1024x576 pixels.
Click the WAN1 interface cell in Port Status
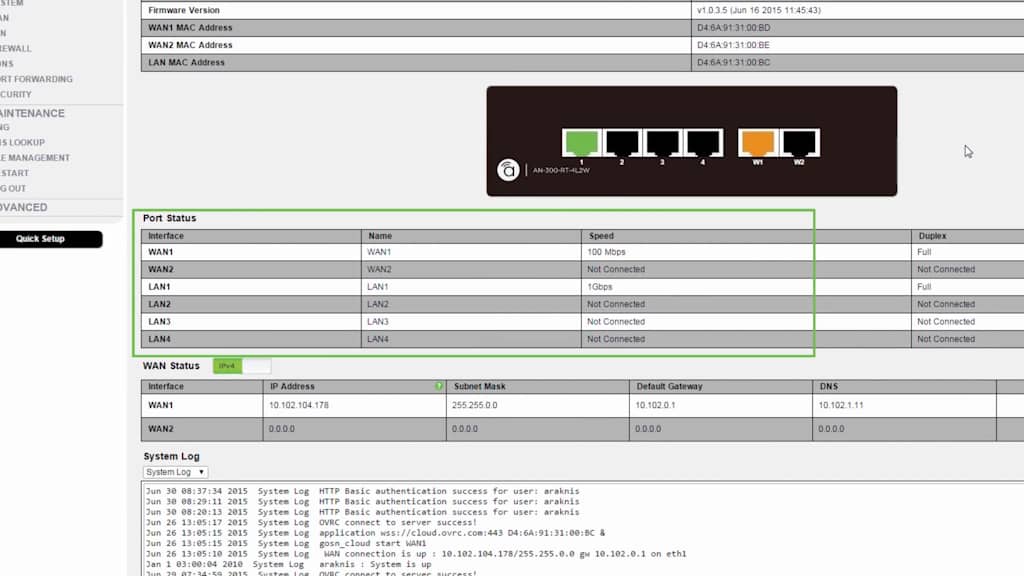point(251,252)
